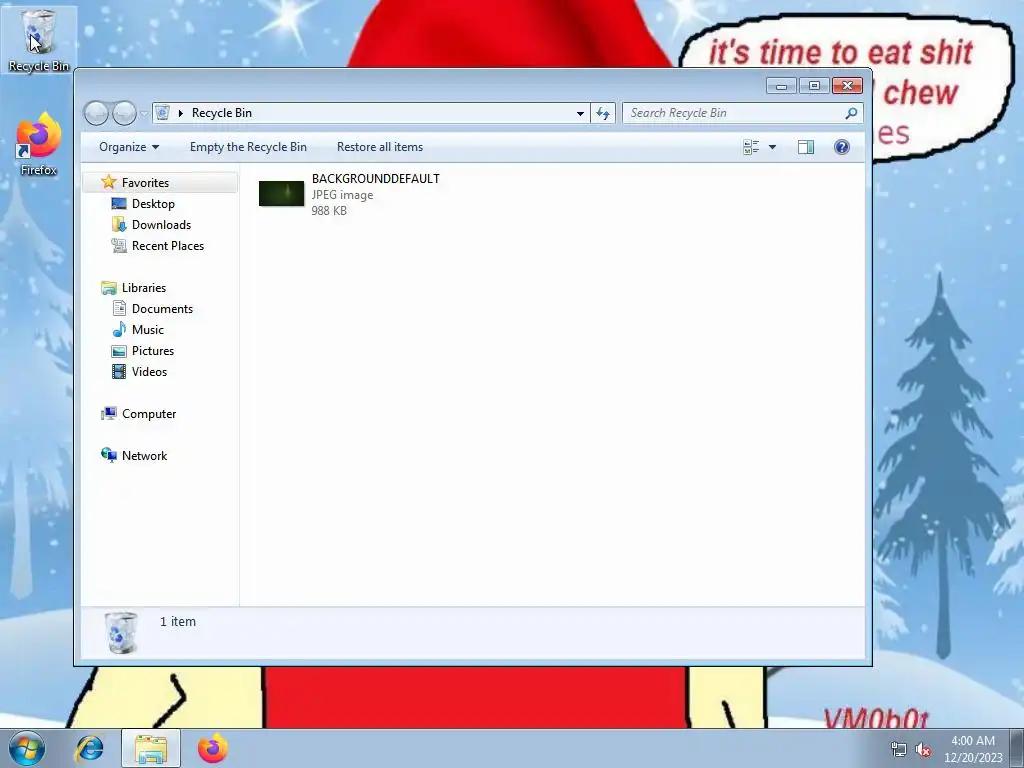
Task: Click the Videos filmstrip icon
Action: tap(119, 372)
